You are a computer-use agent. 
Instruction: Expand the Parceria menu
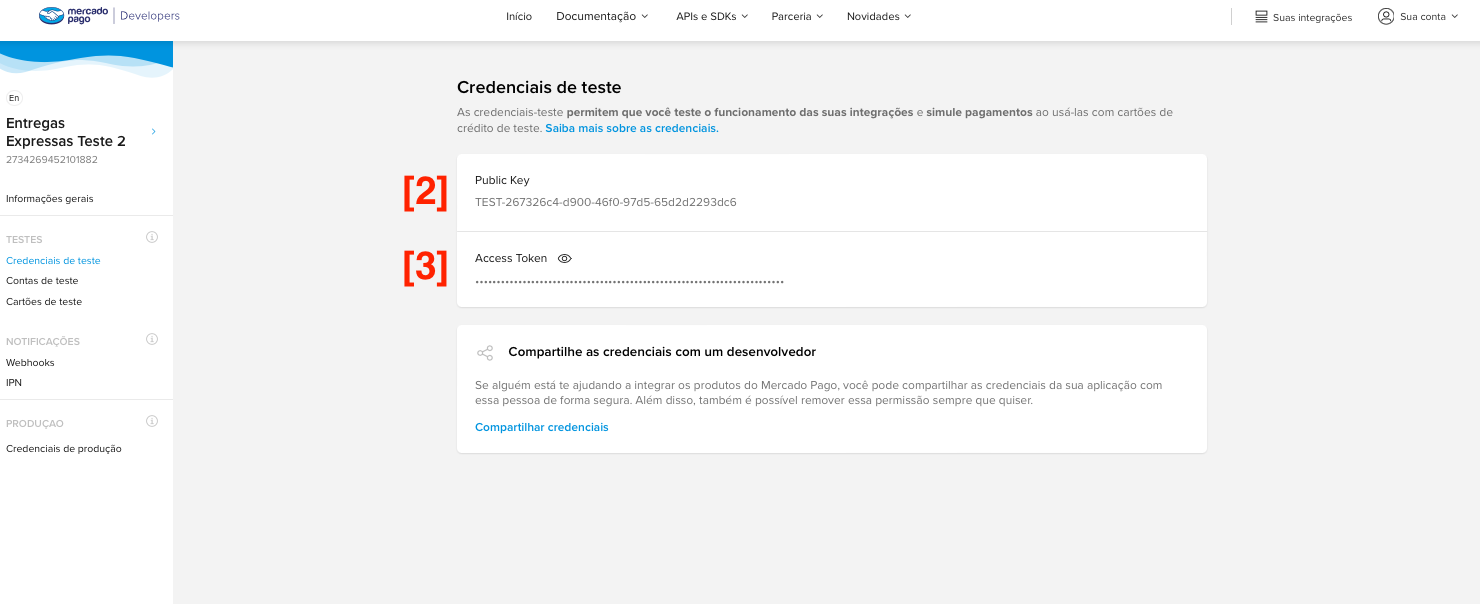coord(797,17)
